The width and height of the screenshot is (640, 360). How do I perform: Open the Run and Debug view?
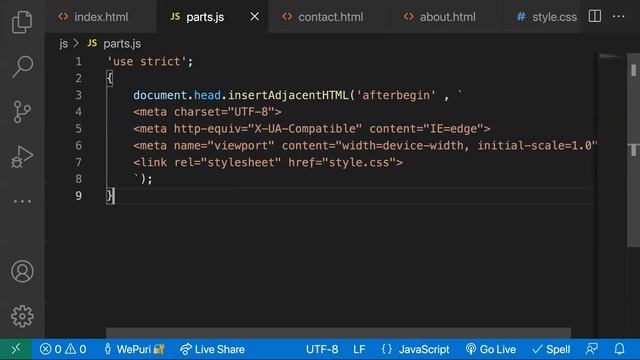[x=22, y=156]
